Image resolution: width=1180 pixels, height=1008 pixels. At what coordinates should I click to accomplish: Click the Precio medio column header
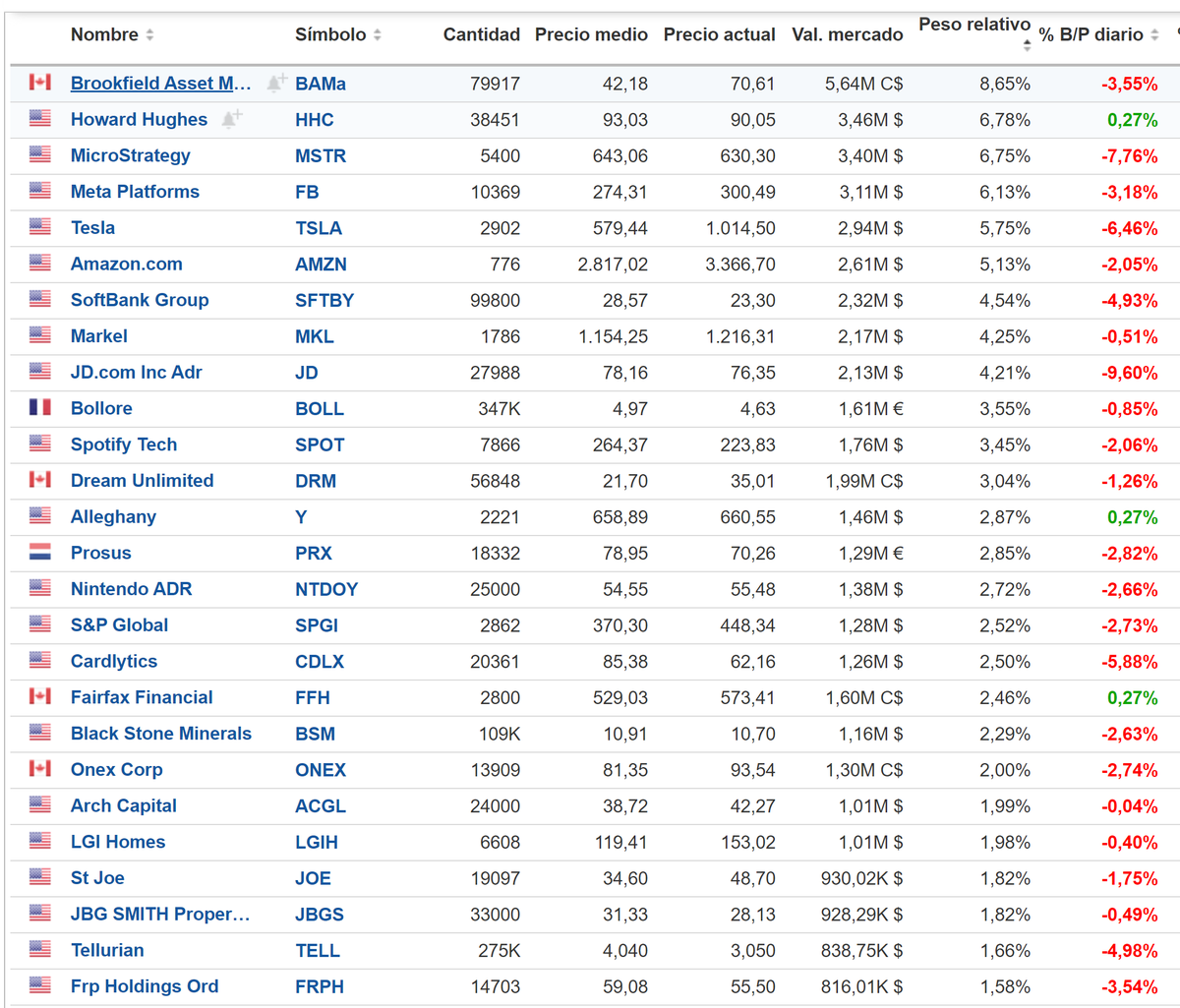pyautogui.click(x=591, y=34)
